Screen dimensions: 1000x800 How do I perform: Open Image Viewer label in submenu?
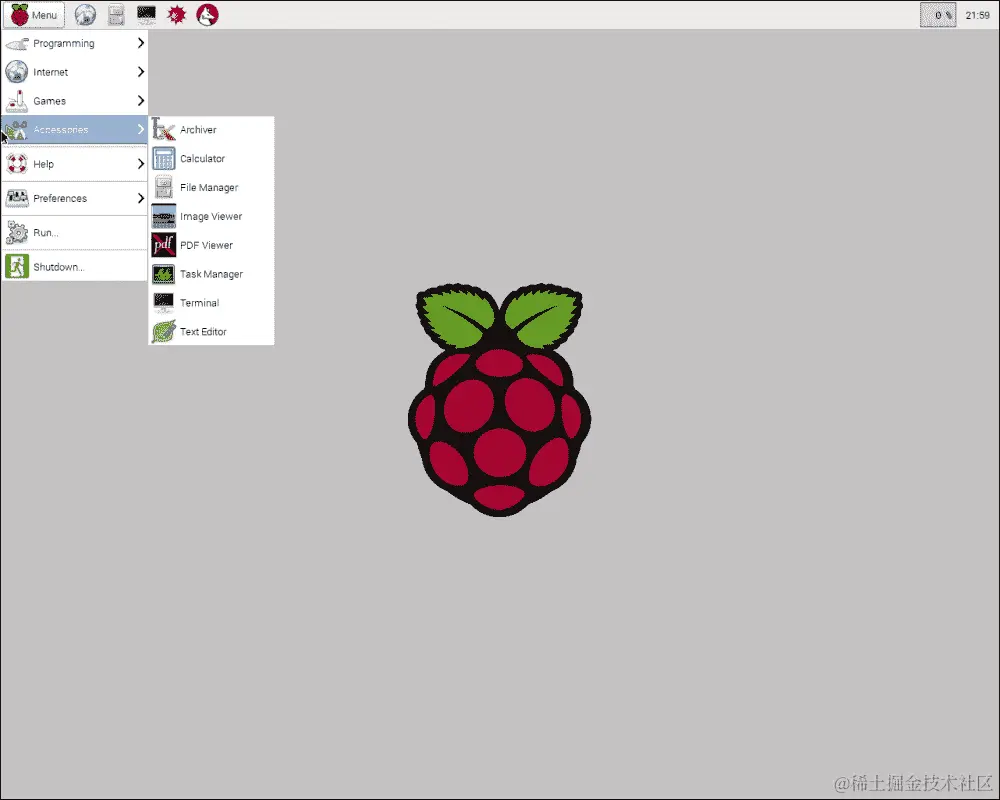pos(210,216)
